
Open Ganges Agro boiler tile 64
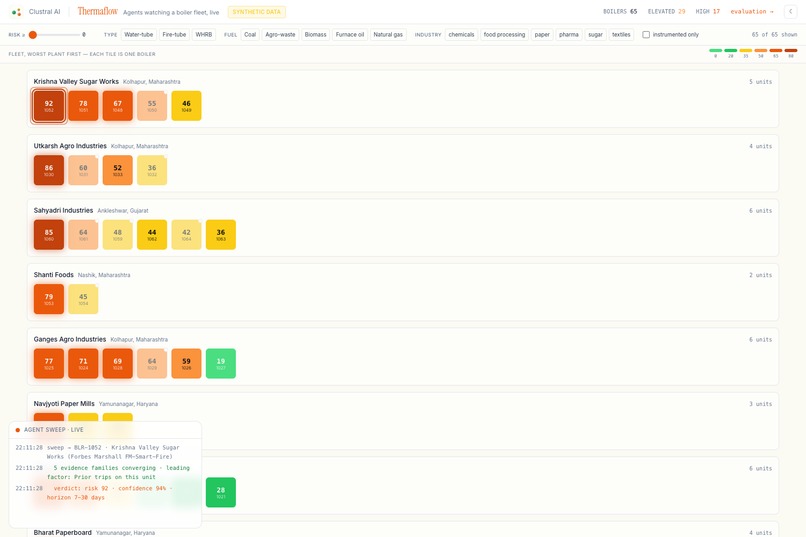pos(152,363)
